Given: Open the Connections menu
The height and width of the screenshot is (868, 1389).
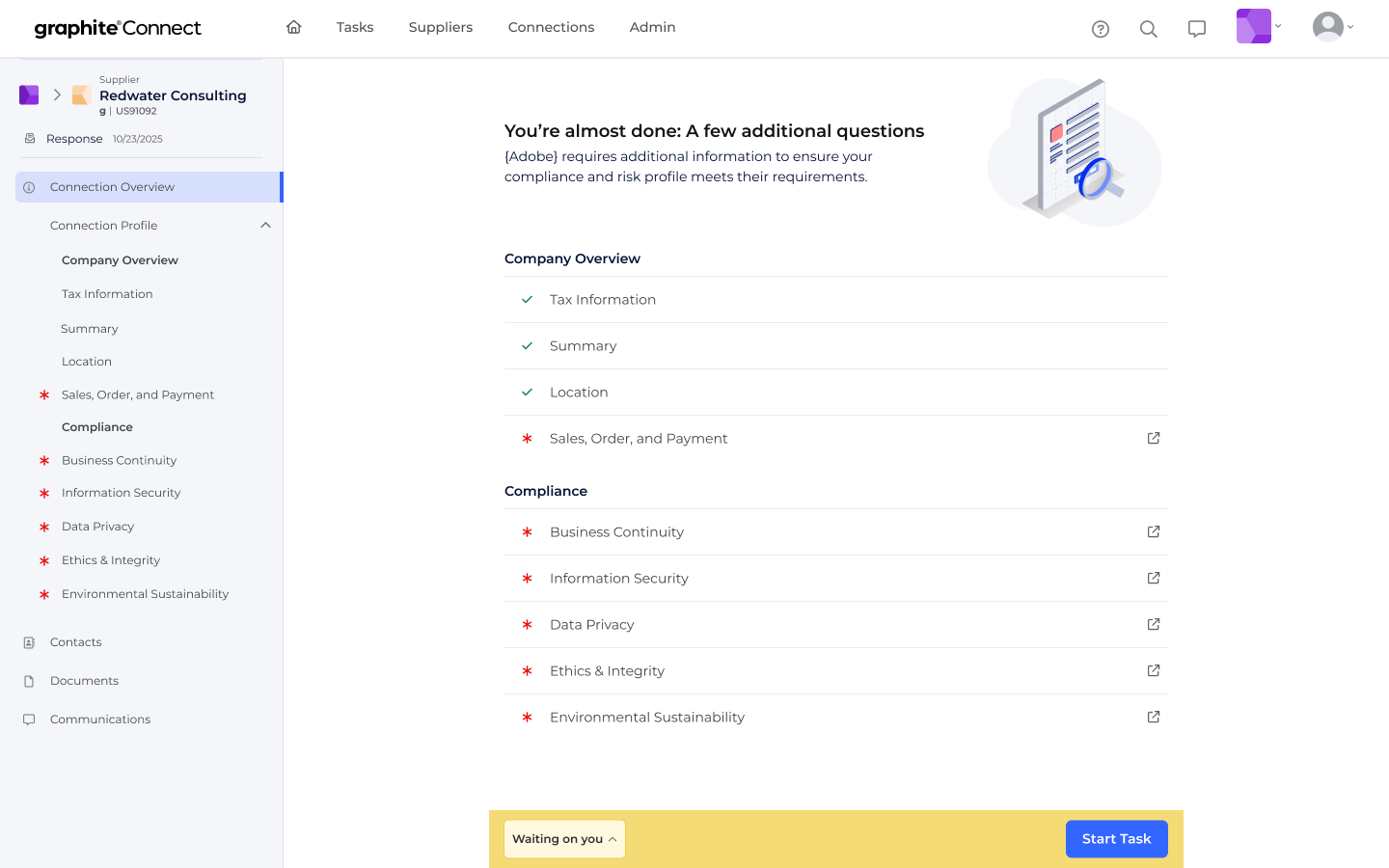Looking at the screenshot, I should pos(552,27).
